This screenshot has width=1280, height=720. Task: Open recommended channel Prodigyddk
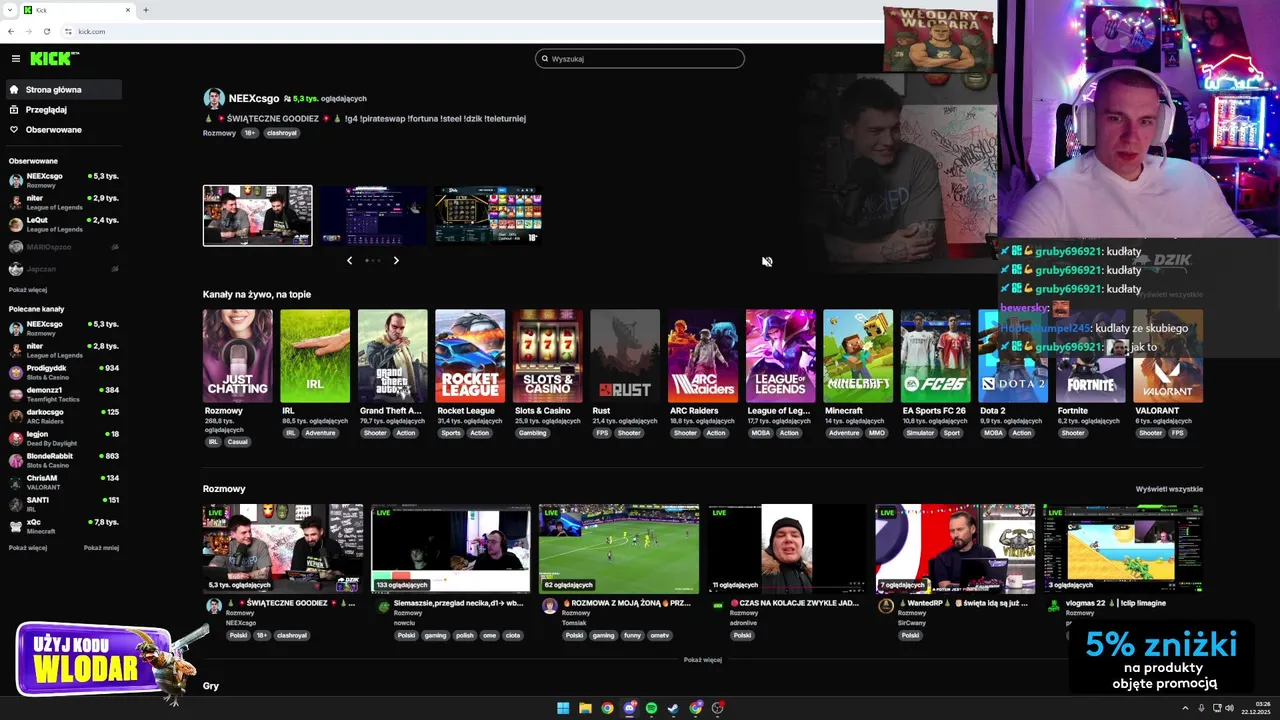point(64,372)
